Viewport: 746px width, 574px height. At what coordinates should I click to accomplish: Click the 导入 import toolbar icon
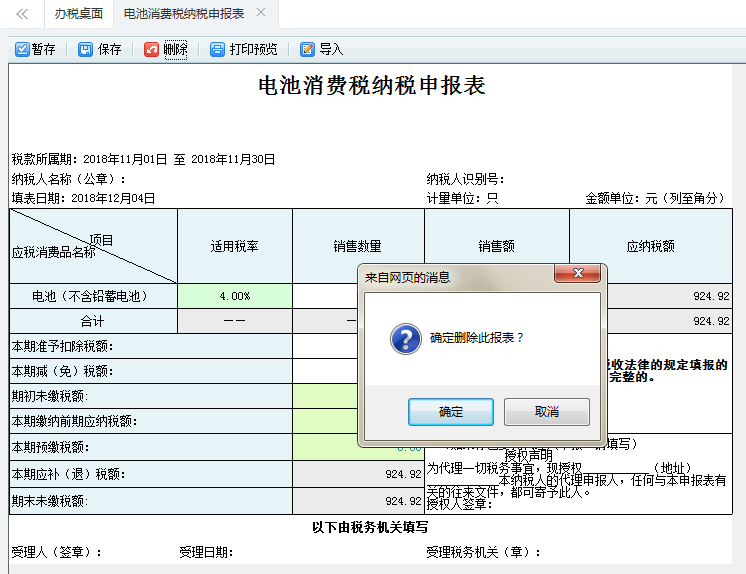tap(307, 49)
